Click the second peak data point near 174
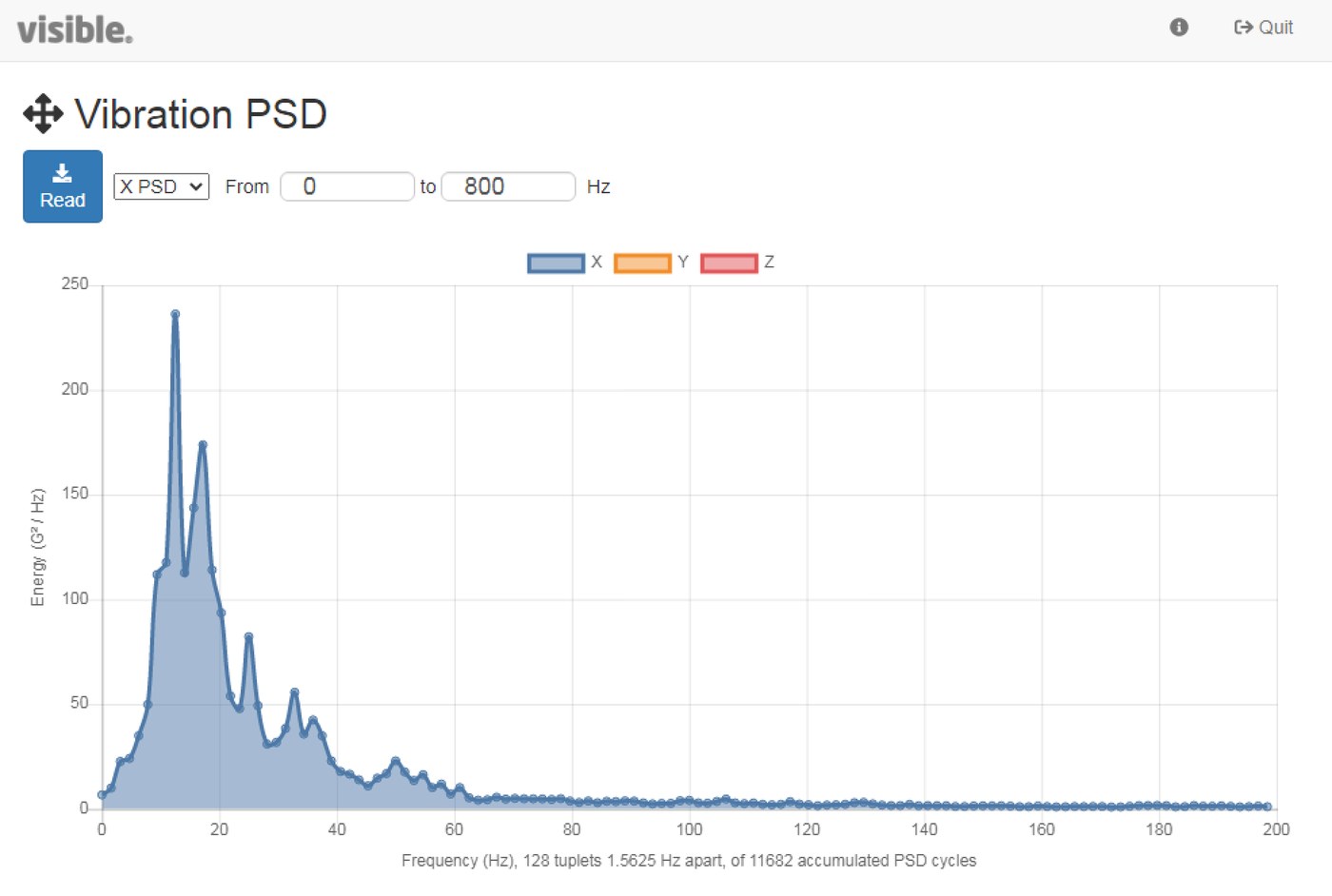The height and width of the screenshot is (896, 1332). pos(203,444)
